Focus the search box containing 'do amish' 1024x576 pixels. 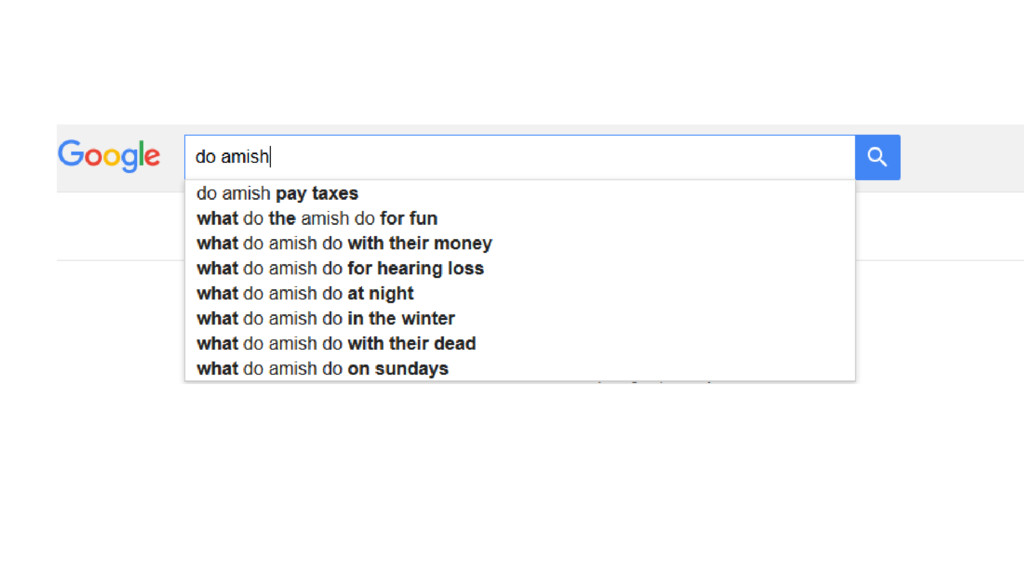(520, 157)
